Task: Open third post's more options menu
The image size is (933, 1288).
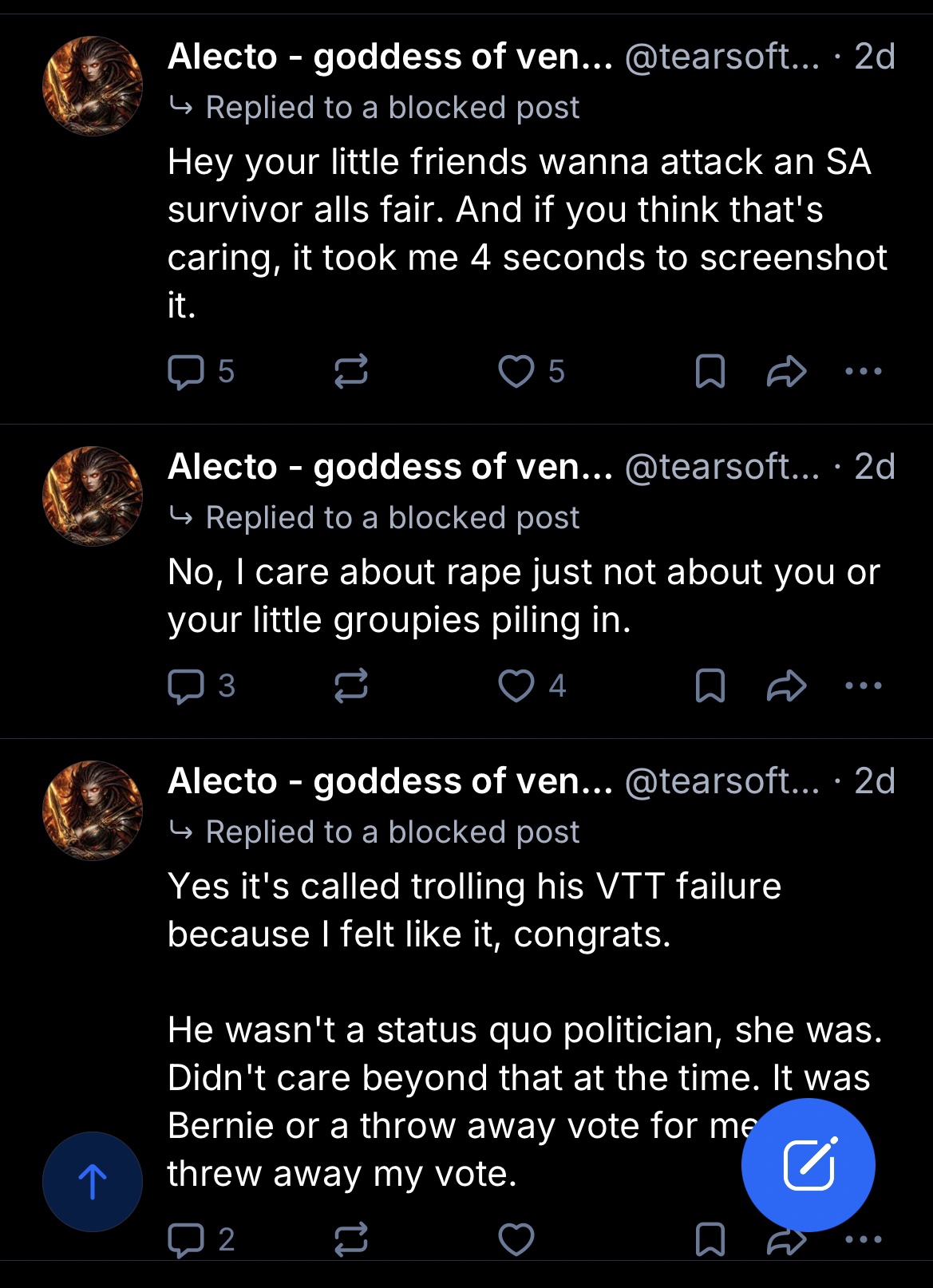Action: coord(865,1239)
